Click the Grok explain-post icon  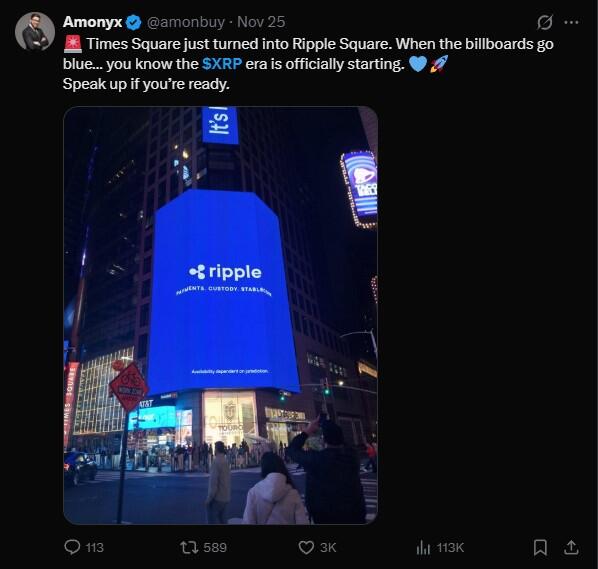(x=545, y=22)
